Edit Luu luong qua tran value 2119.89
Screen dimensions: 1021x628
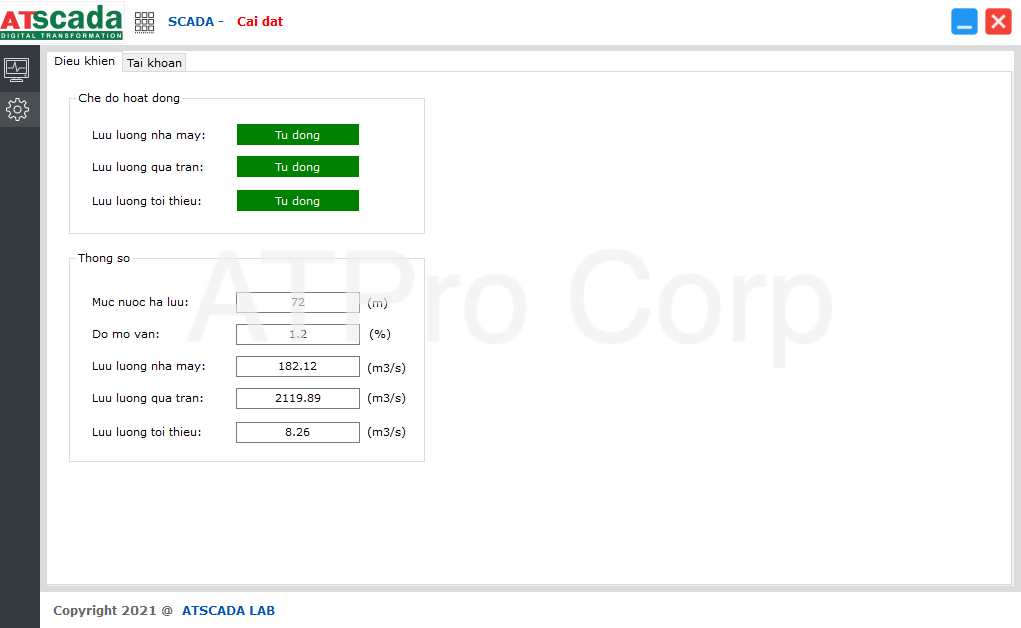(297, 398)
